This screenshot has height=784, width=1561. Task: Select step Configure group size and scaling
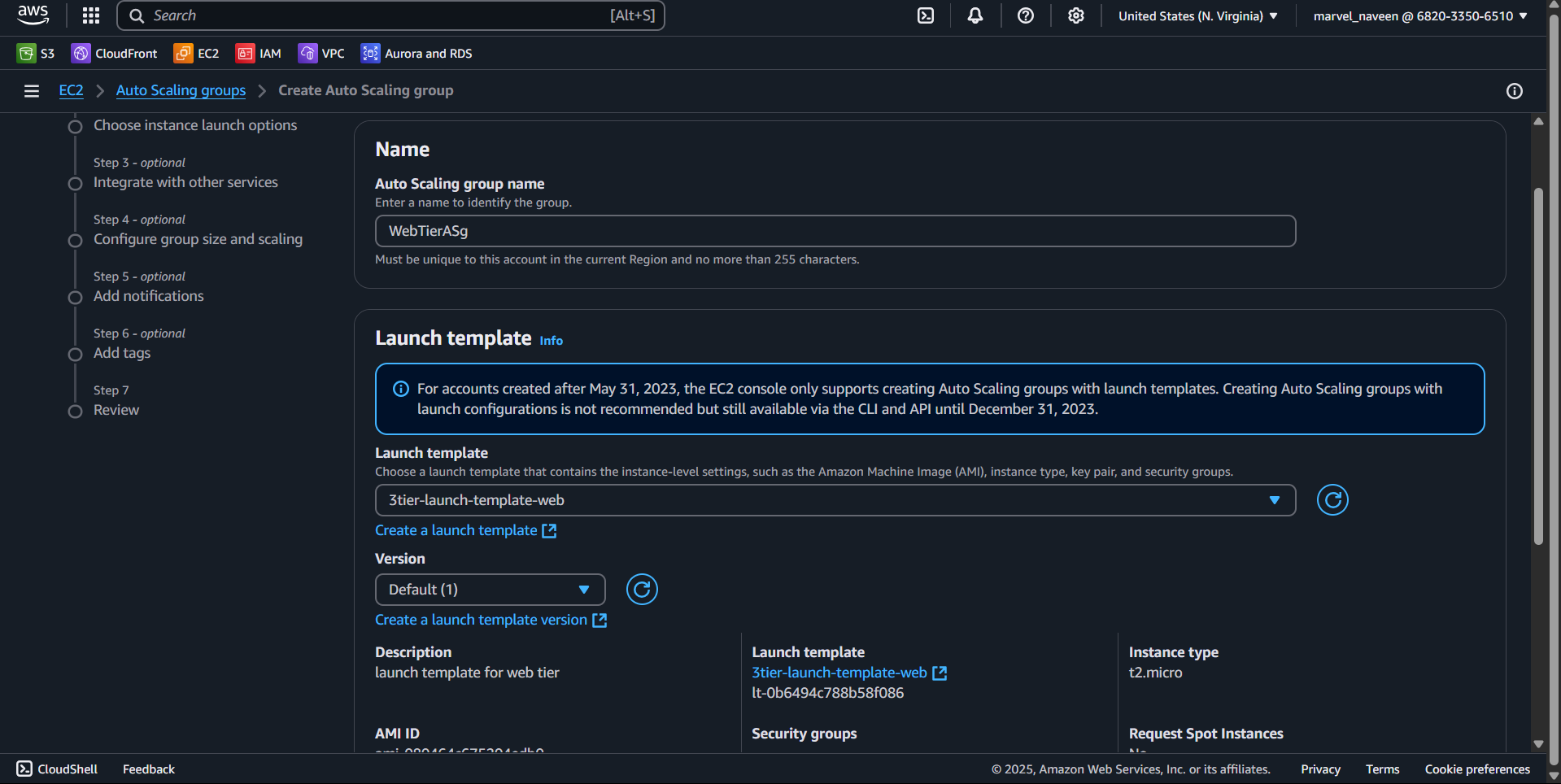[x=198, y=239]
